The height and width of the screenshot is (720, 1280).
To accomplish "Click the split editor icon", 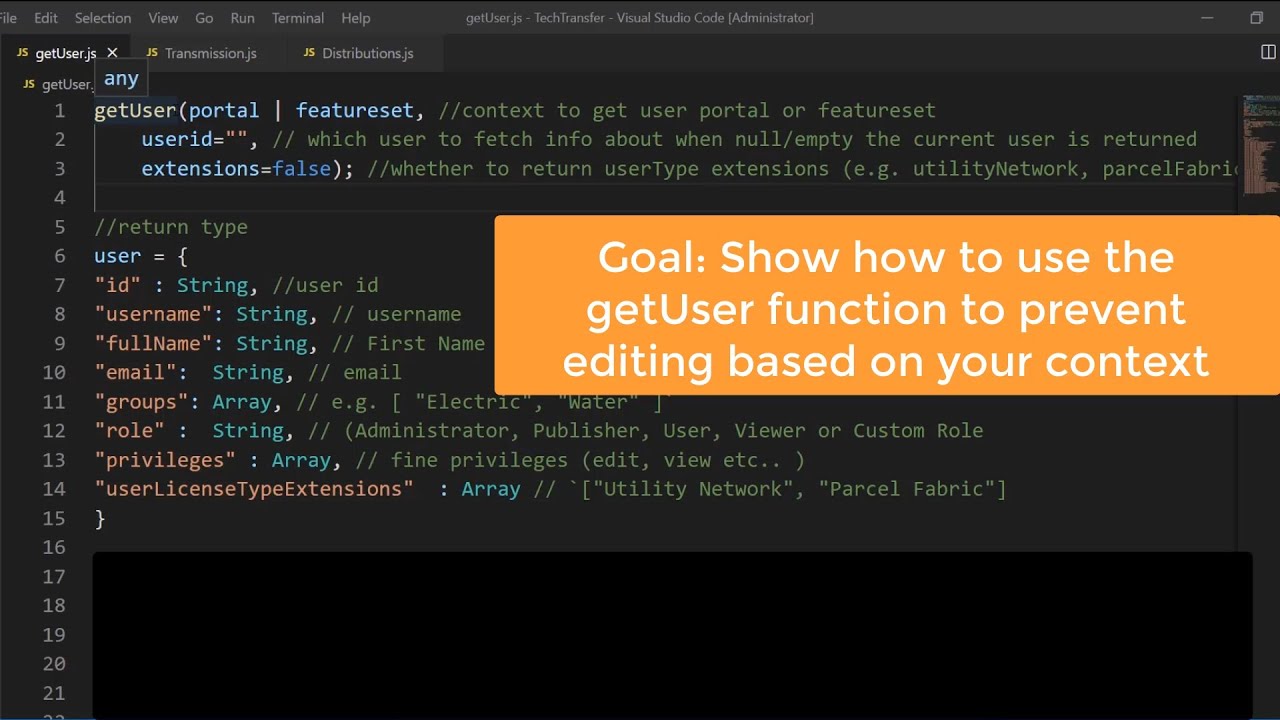I will point(1268,52).
